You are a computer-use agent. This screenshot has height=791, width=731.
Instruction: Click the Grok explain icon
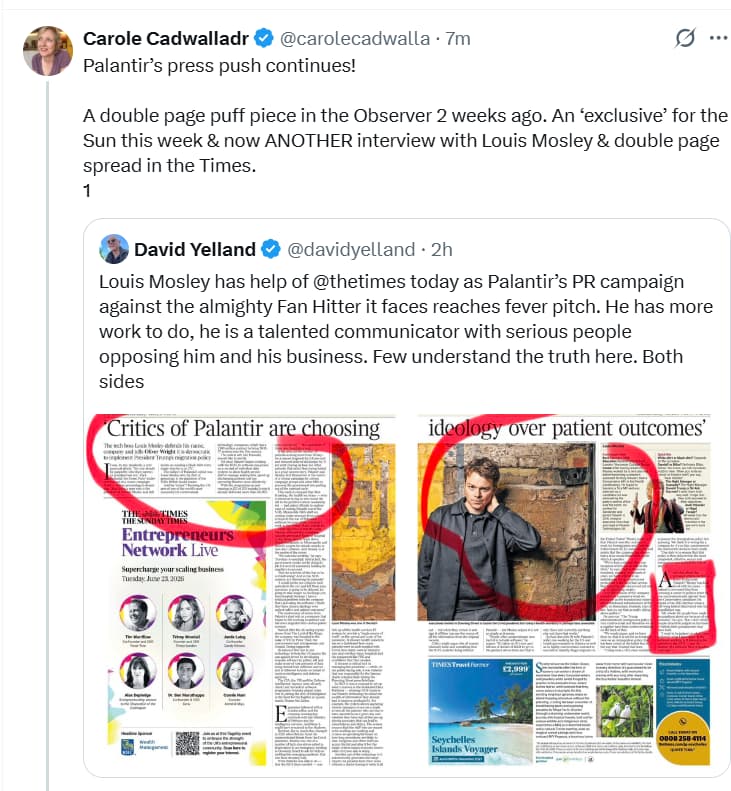pyautogui.click(x=685, y=39)
